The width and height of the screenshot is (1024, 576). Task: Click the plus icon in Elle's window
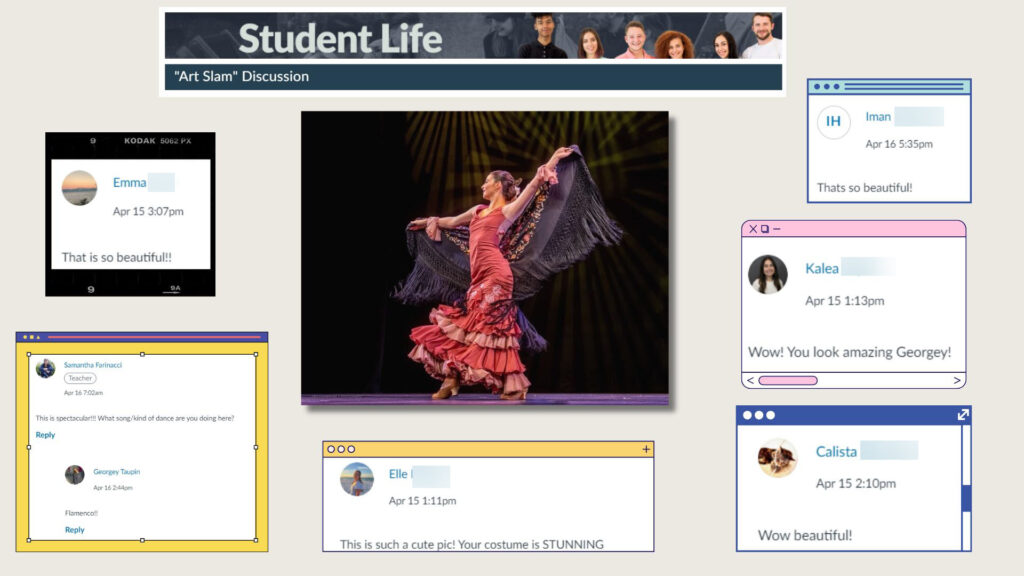tap(645, 450)
